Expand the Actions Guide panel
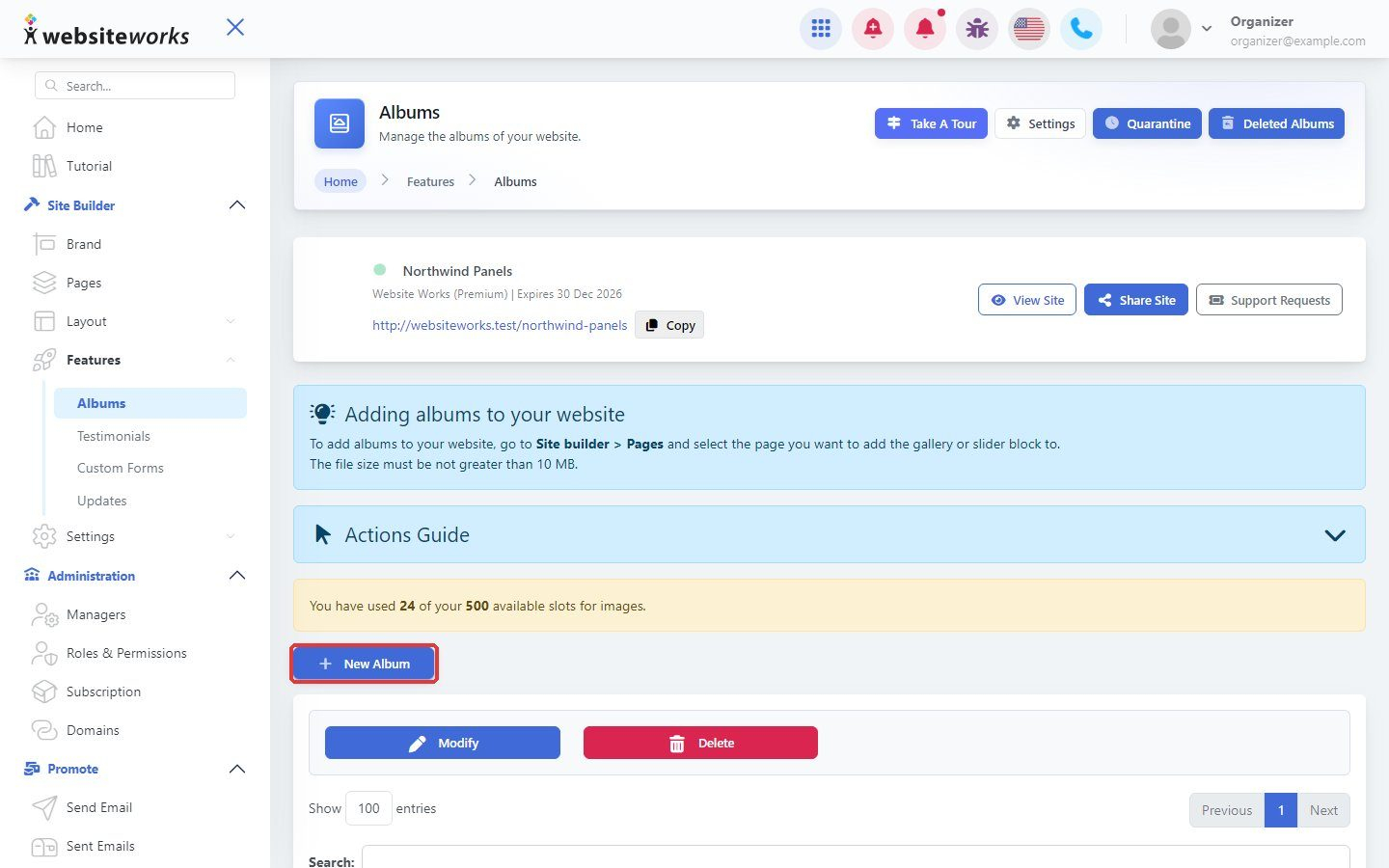 [1335, 535]
